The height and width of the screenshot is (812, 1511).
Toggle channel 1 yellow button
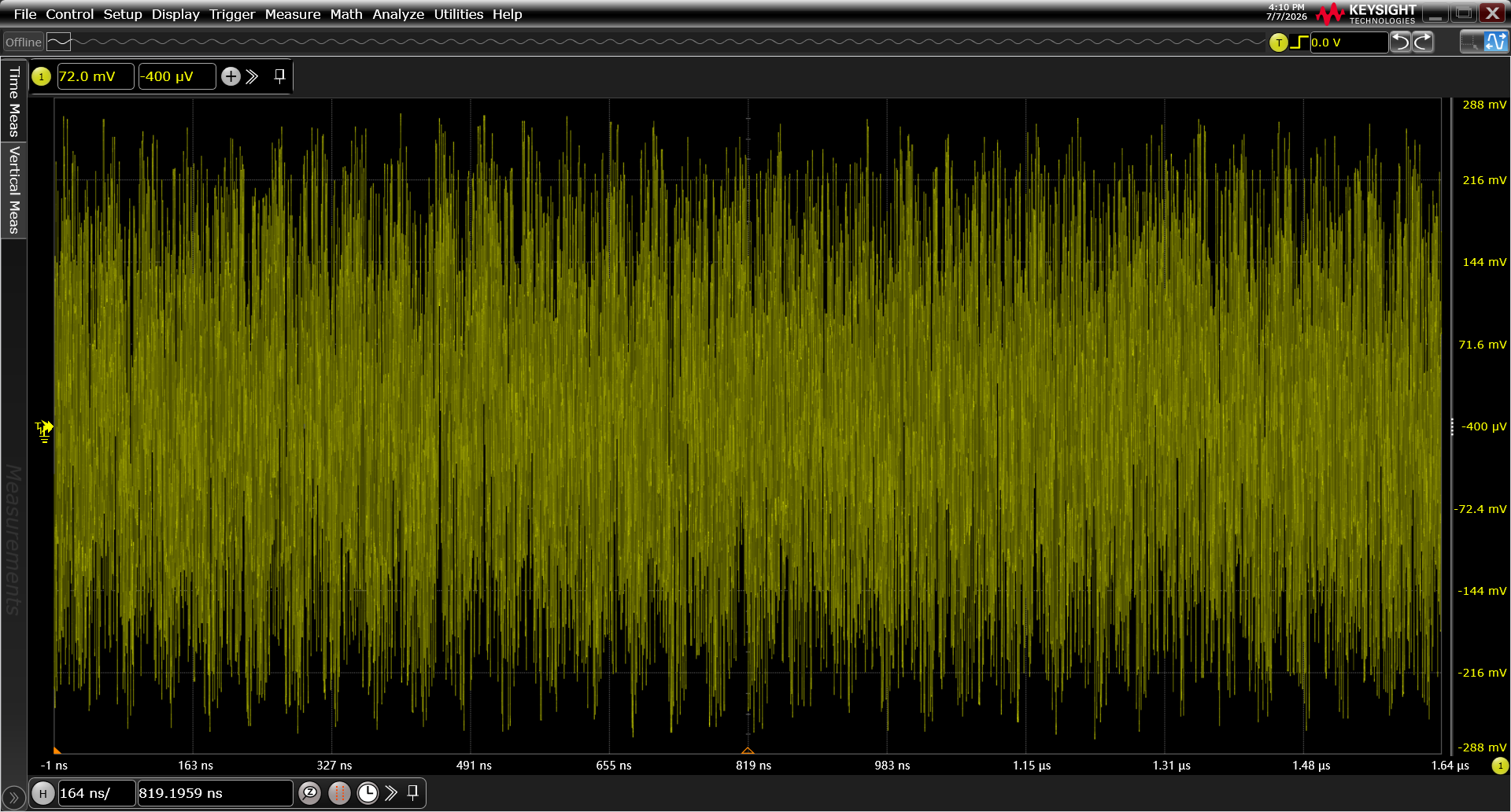click(x=42, y=76)
